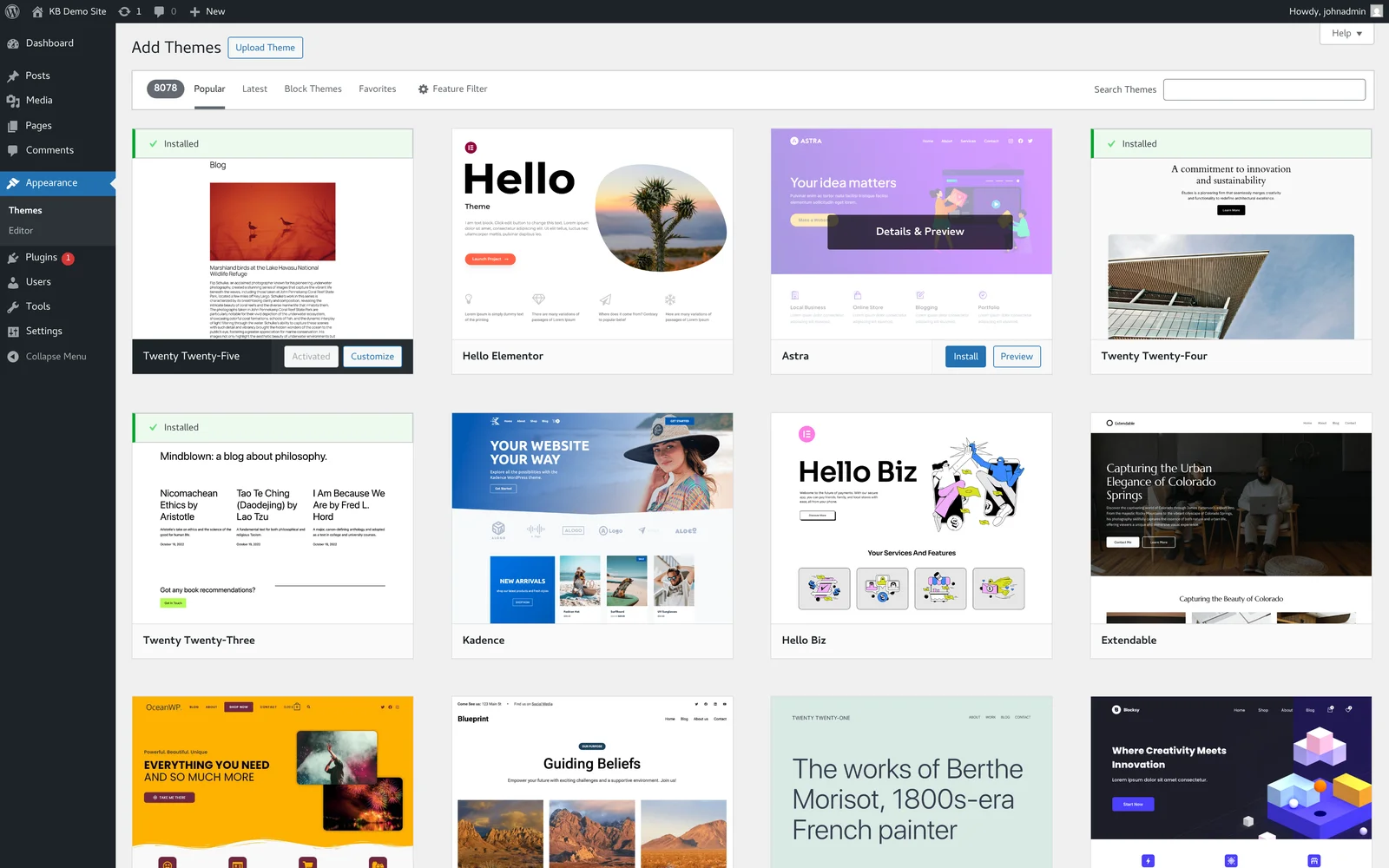Open the Hello Elementor theme thumbnail
This screenshot has width=1389, height=868.
592,234
